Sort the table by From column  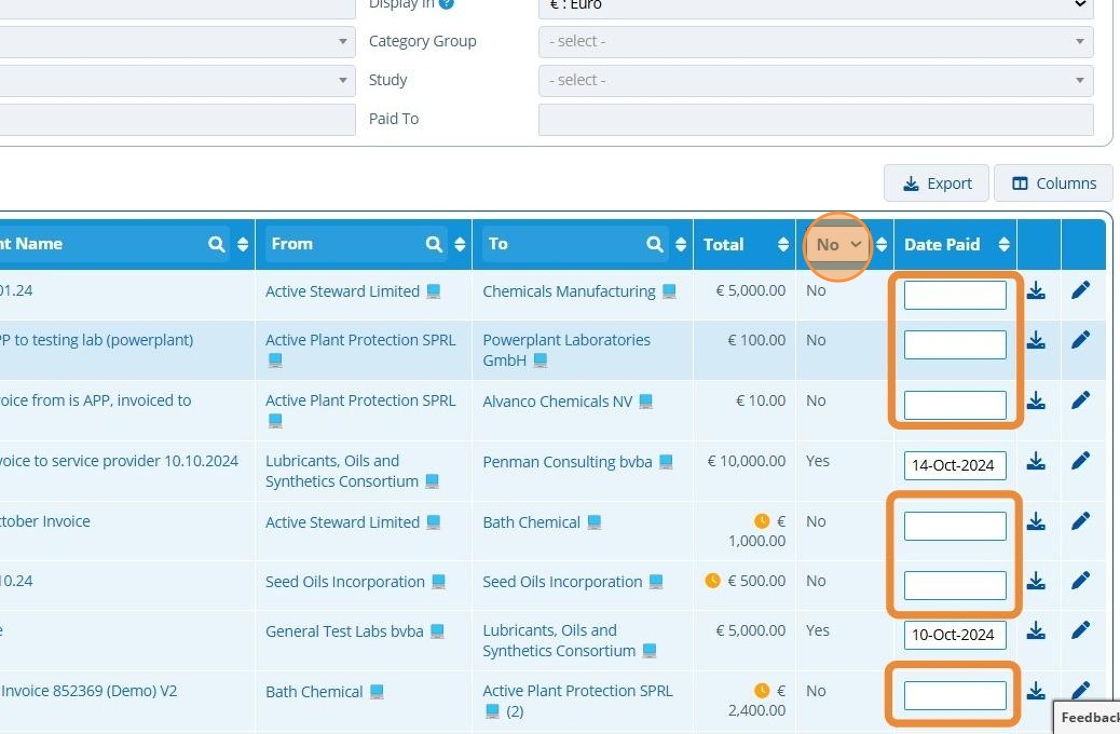(459, 244)
